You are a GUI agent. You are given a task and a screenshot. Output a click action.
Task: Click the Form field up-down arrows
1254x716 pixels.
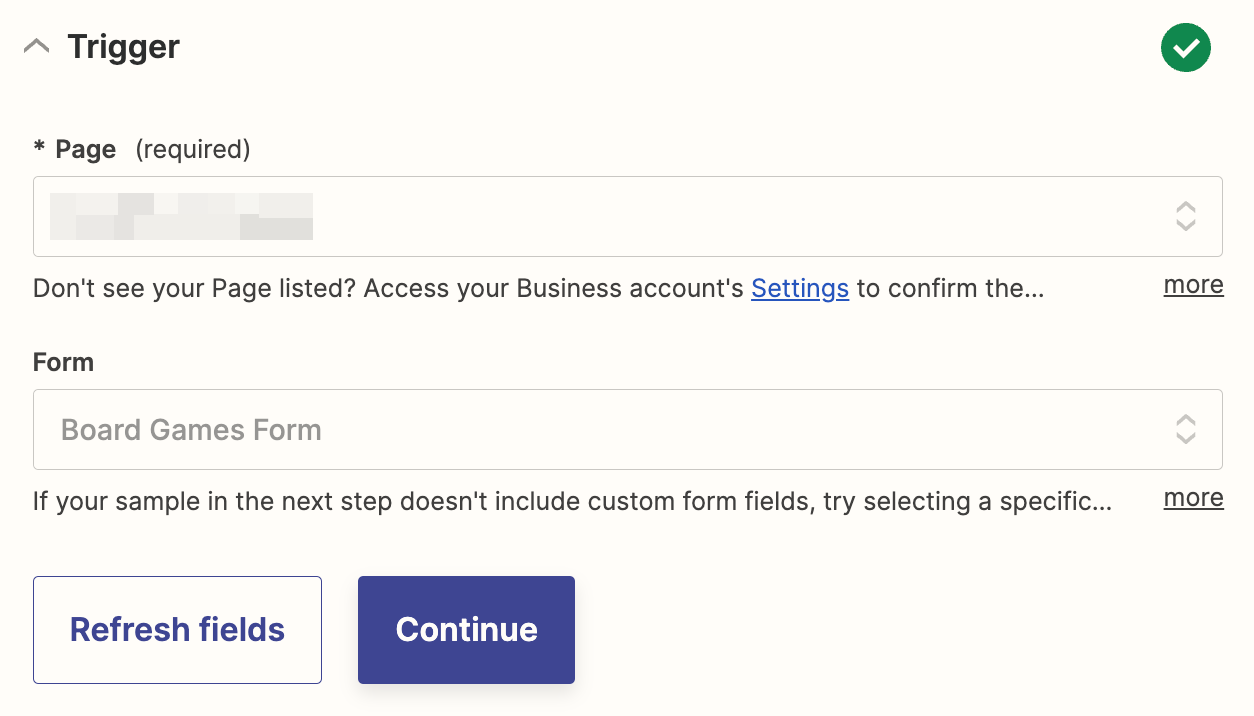[x=1185, y=430]
